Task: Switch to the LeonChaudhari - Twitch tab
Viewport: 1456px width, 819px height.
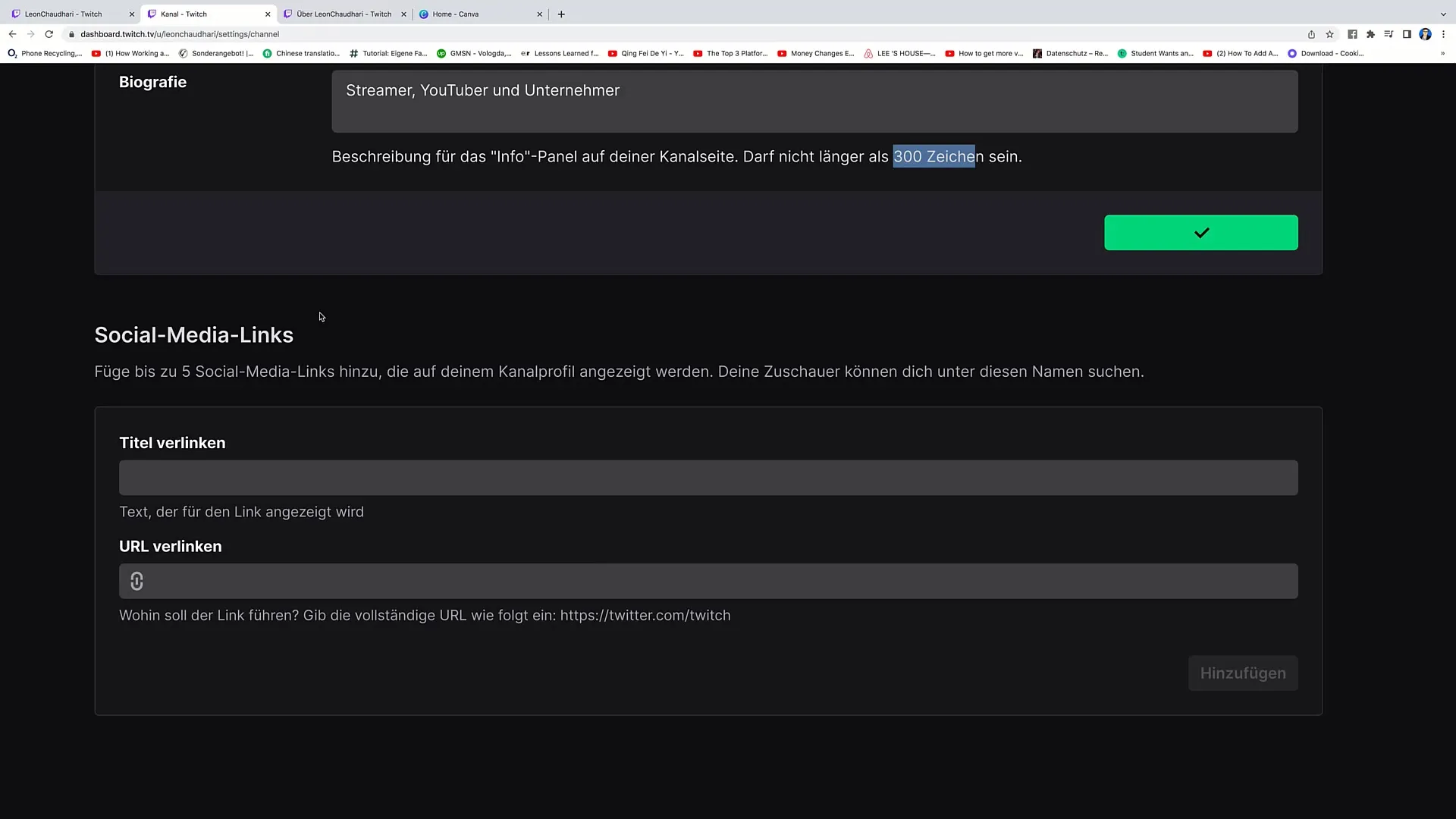Action: click(64, 14)
